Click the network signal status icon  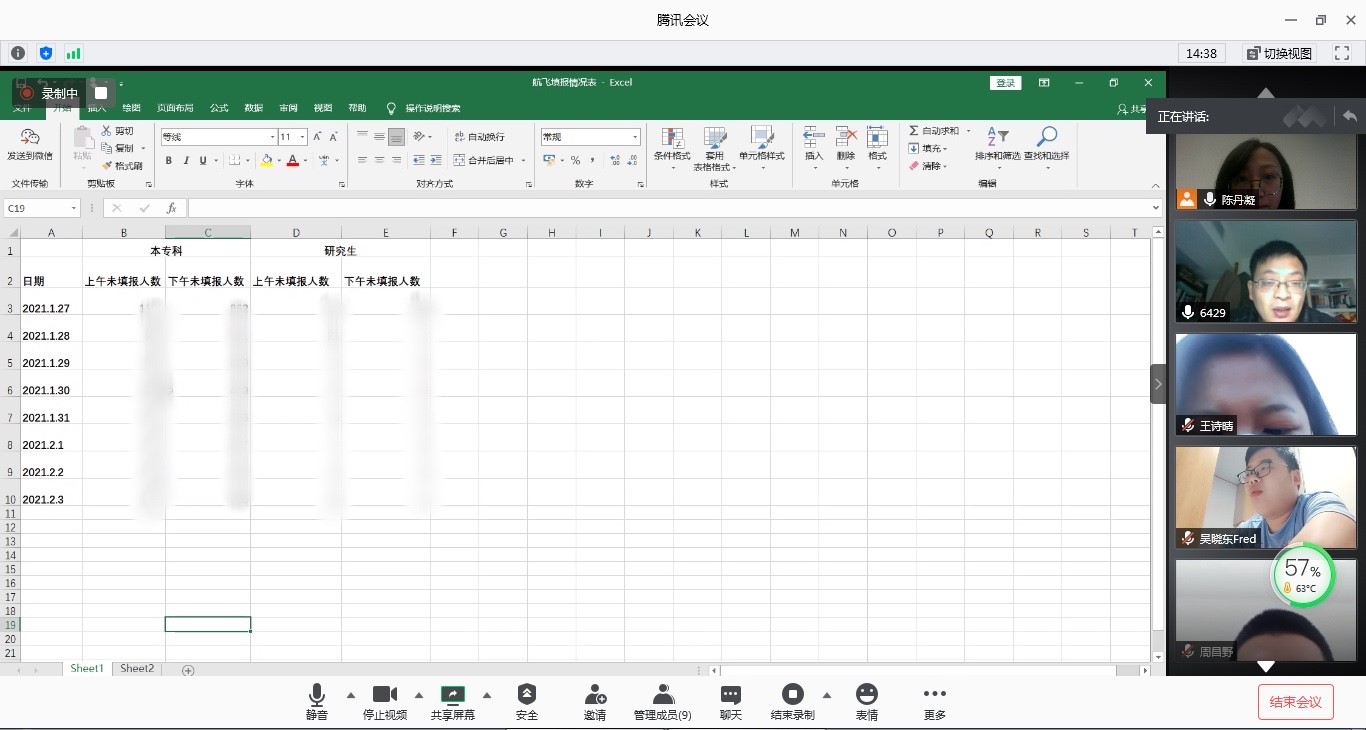tap(73, 53)
